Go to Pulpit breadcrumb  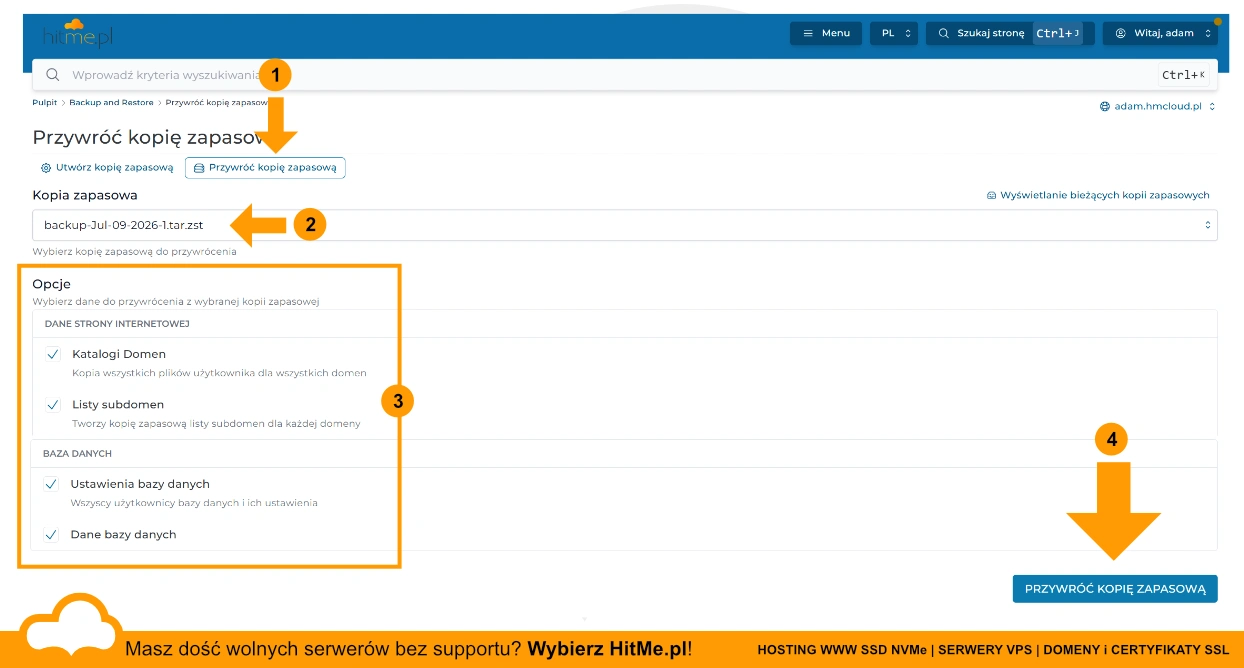click(x=44, y=102)
